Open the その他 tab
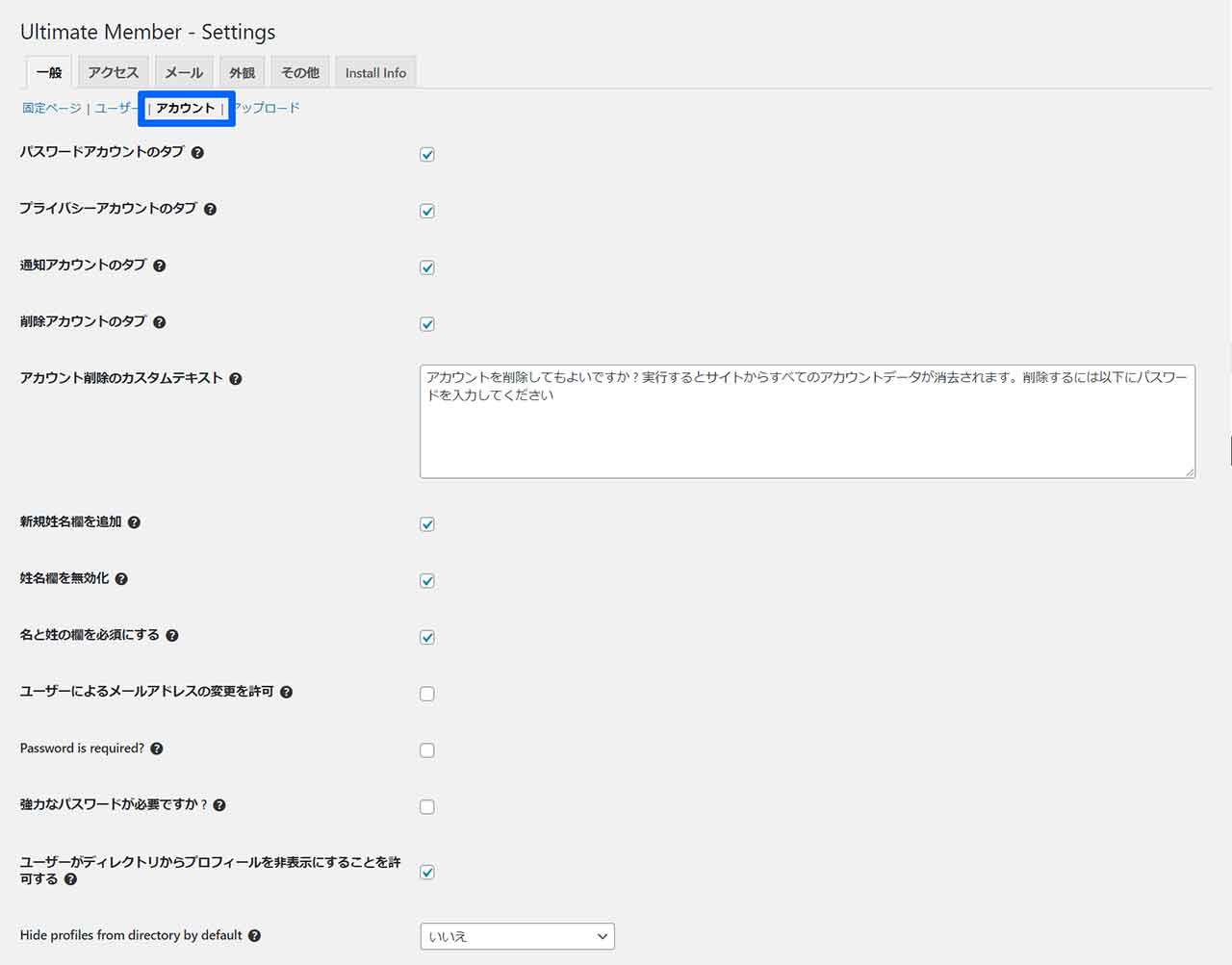Screen dimensions: 1232x965 [x=300, y=72]
